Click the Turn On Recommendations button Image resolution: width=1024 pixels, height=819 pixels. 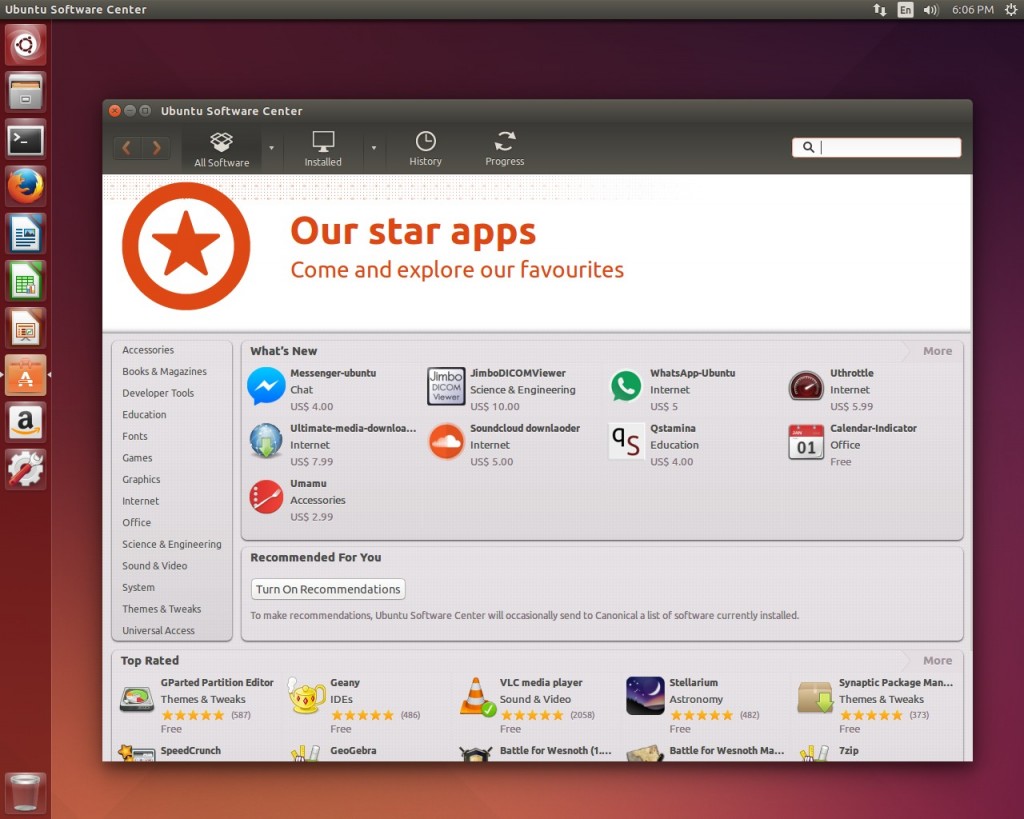[x=327, y=589]
